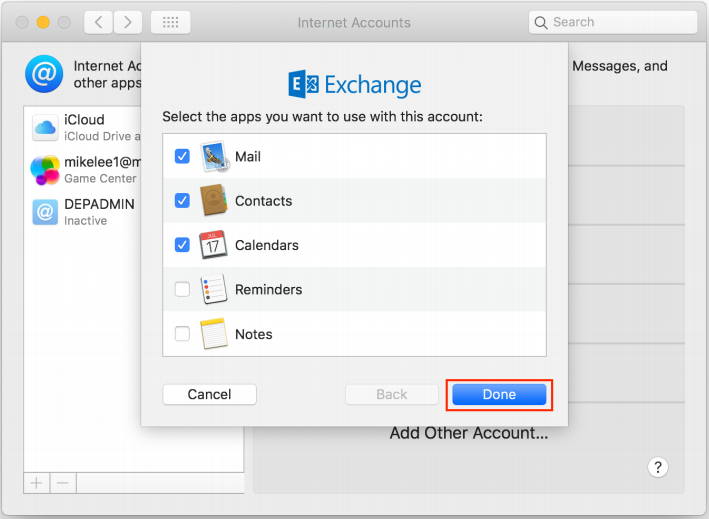Click the Notes notepad icon
Viewport: 709px width, 519px height.
coord(213,334)
